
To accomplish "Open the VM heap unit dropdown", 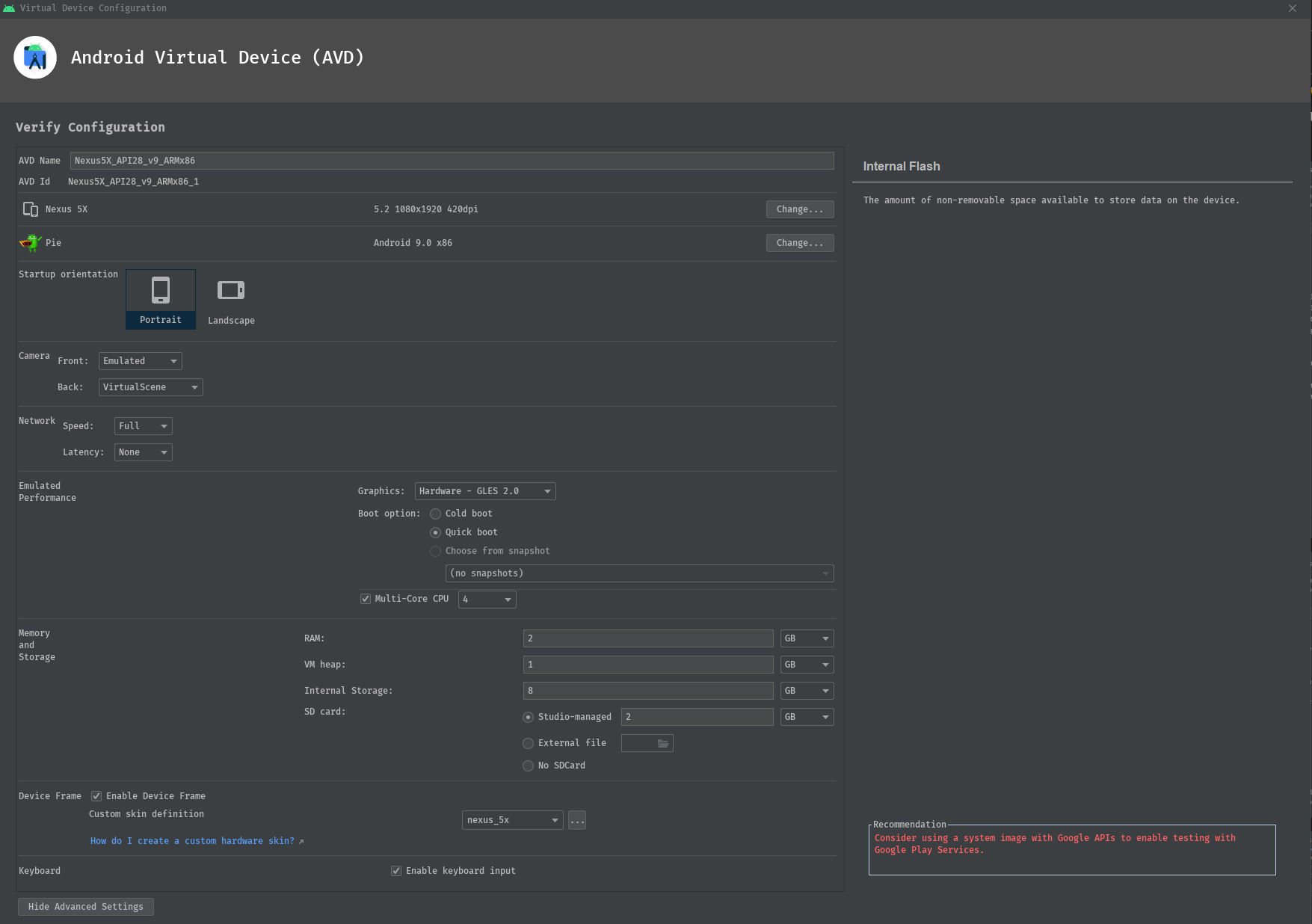I will tap(807, 665).
